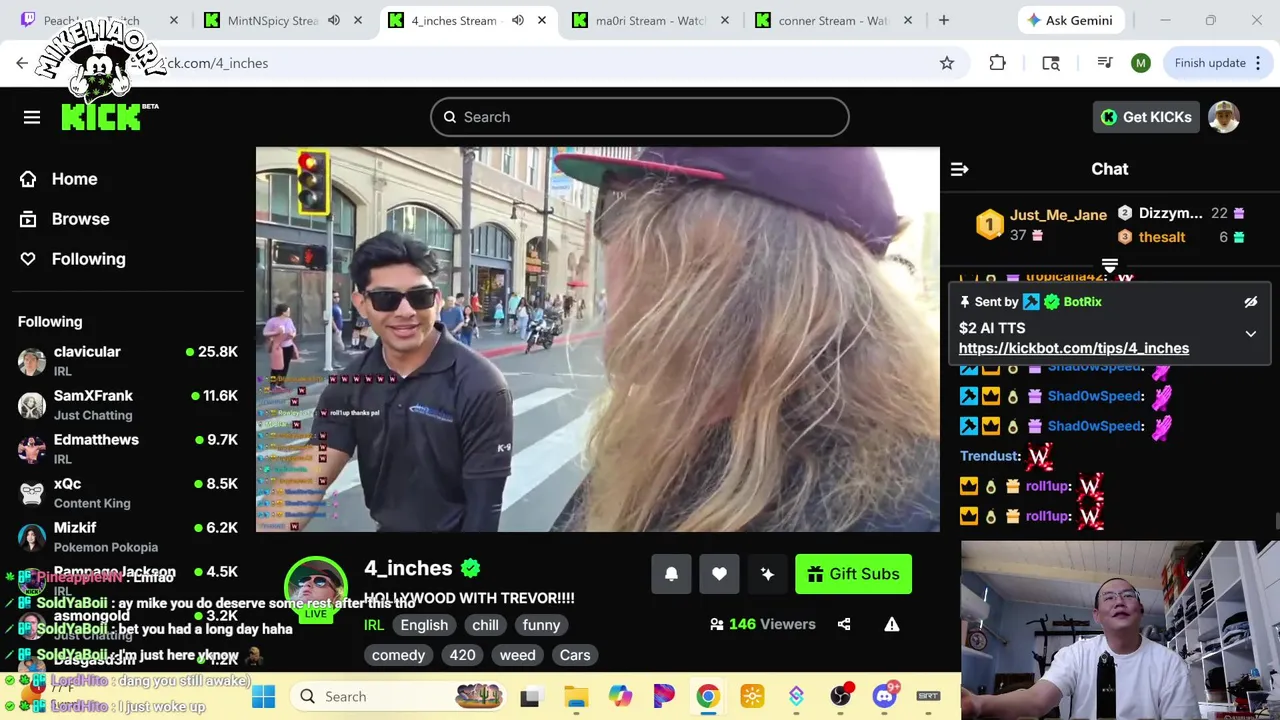Select the Cars tag
The width and height of the screenshot is (1280, 720).
(x=575, y=655)
